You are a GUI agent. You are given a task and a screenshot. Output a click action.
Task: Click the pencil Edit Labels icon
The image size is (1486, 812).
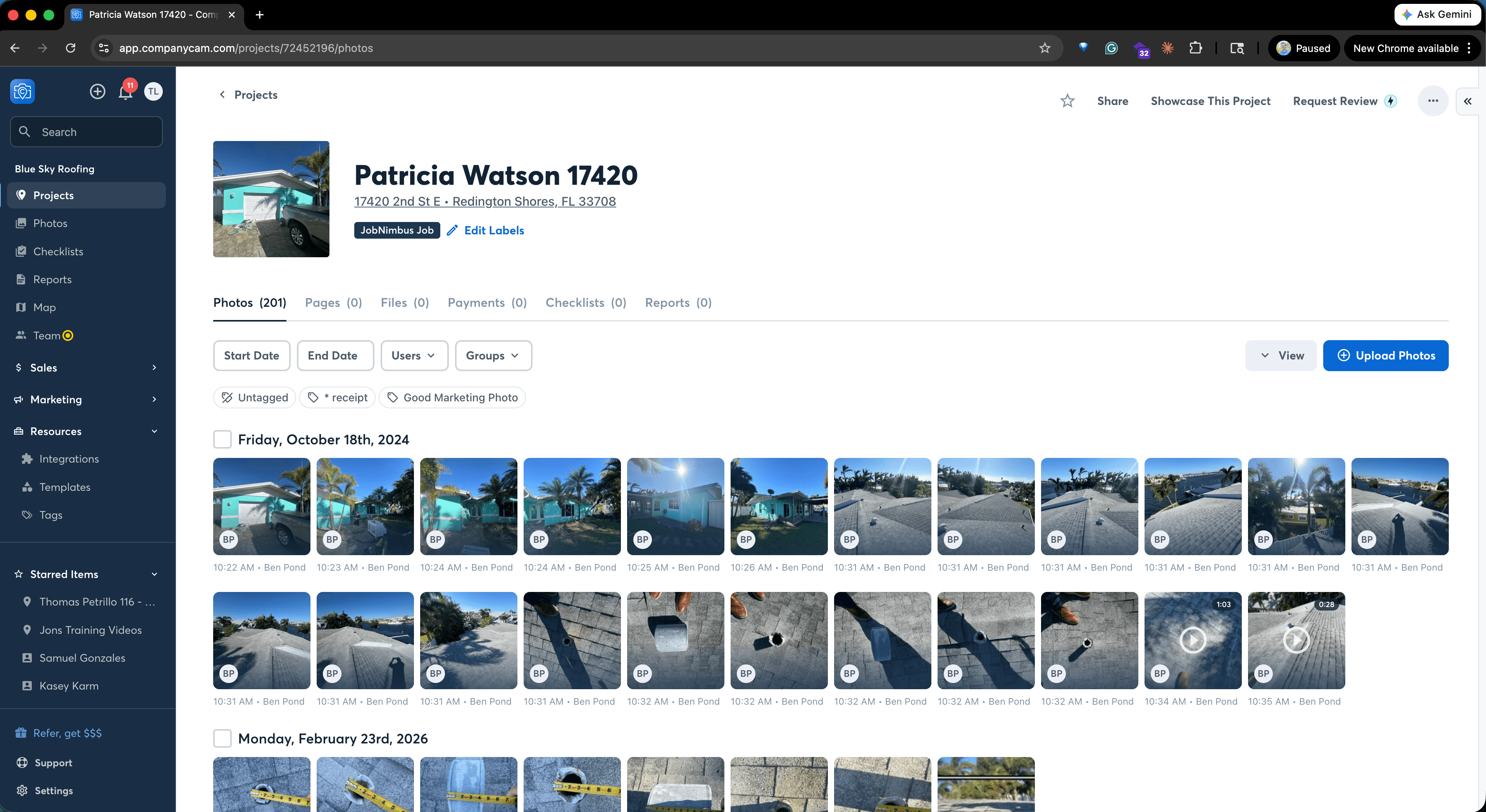[x=453, y=230]
